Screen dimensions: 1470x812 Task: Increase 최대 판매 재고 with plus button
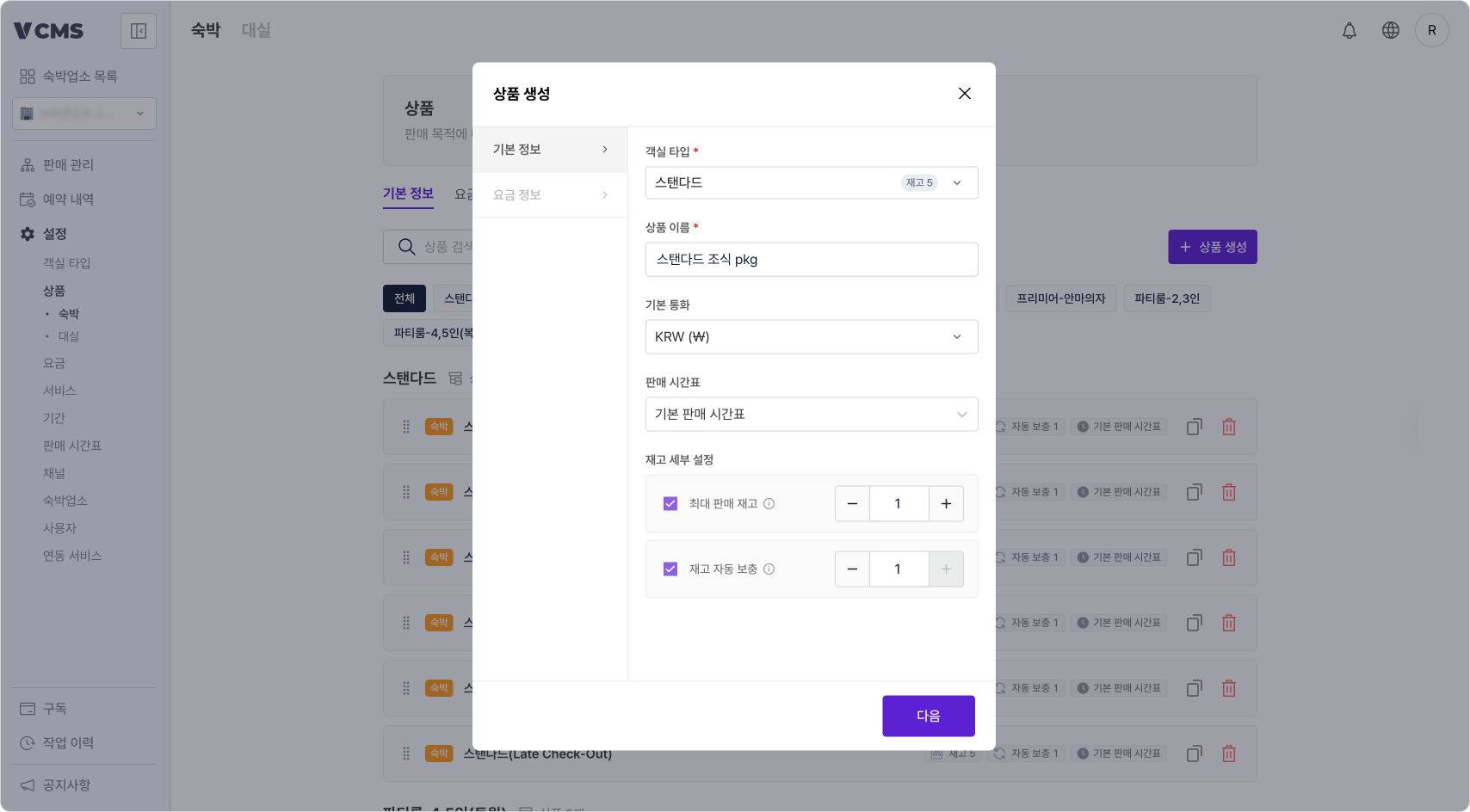coord(946,503)
